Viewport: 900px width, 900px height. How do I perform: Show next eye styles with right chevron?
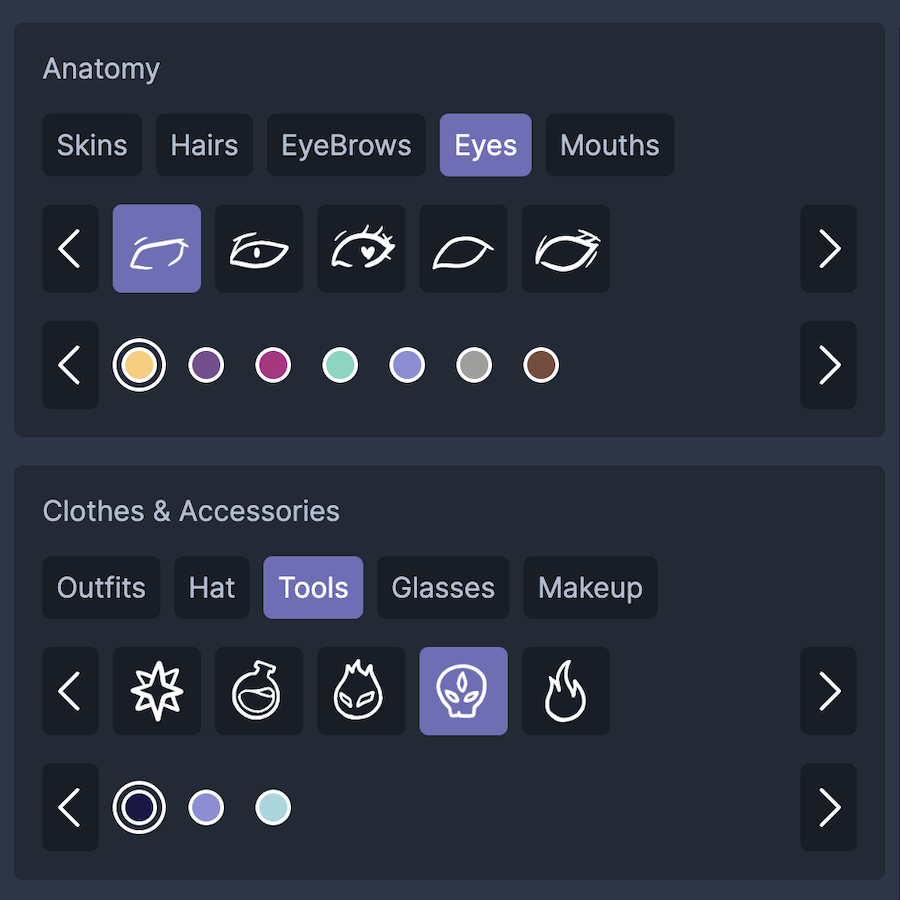point(829,249)
